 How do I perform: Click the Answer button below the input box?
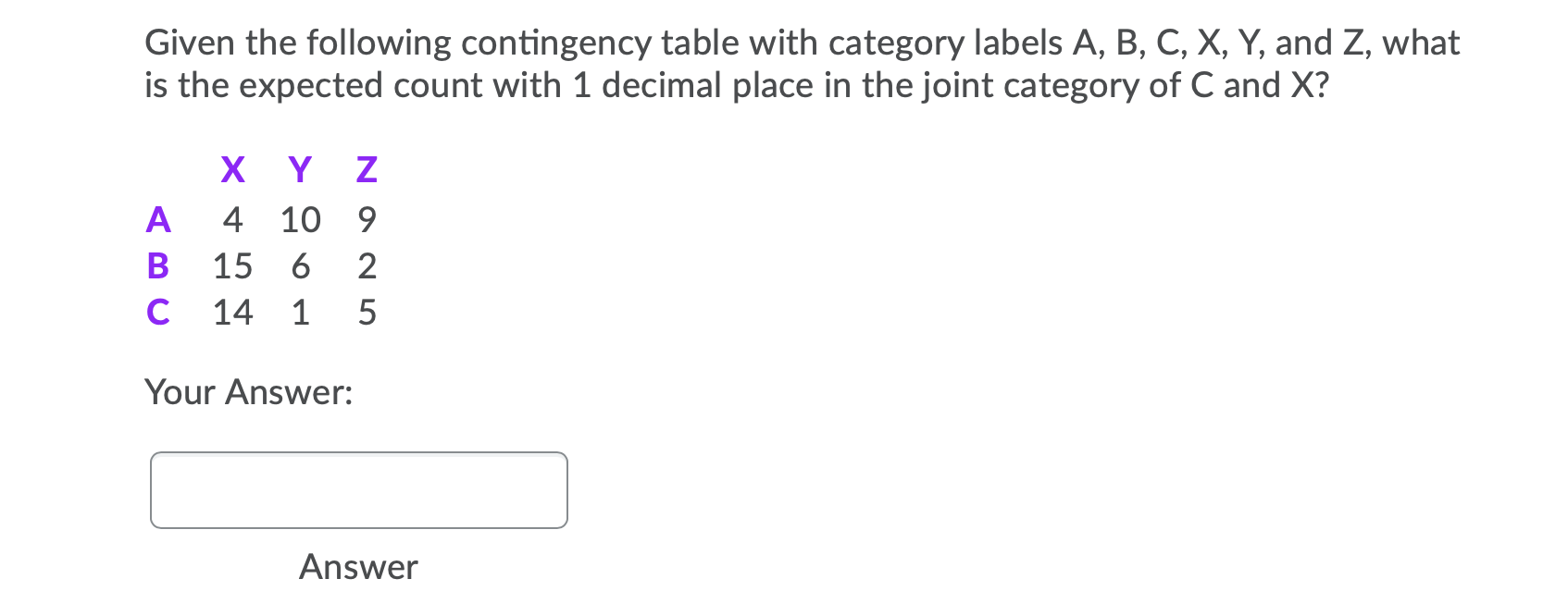359,566
